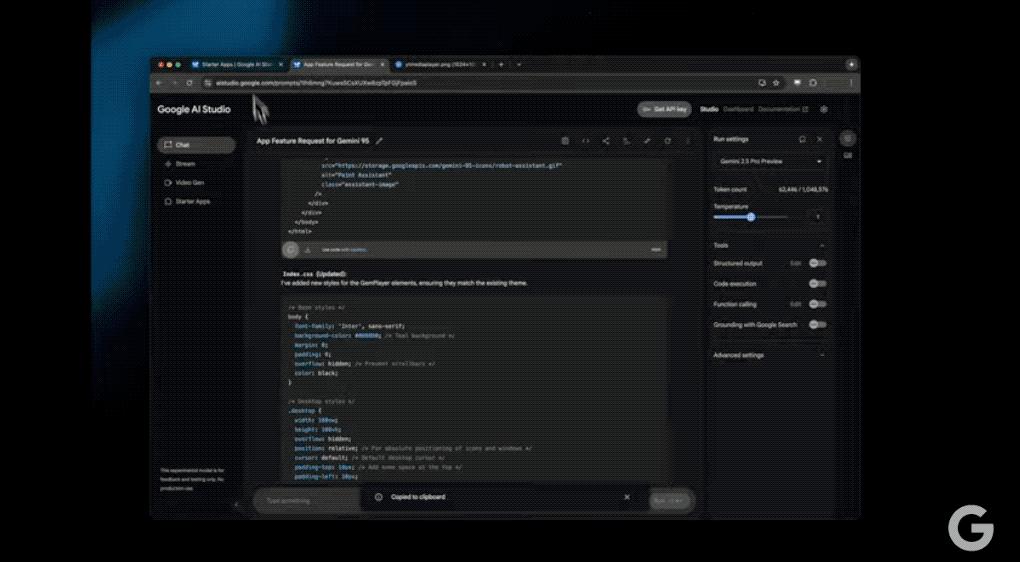The width and height of the screenshot is (1020, 562).
Task: Open the browser three-dot menu
Action: (x=851, y=83)
